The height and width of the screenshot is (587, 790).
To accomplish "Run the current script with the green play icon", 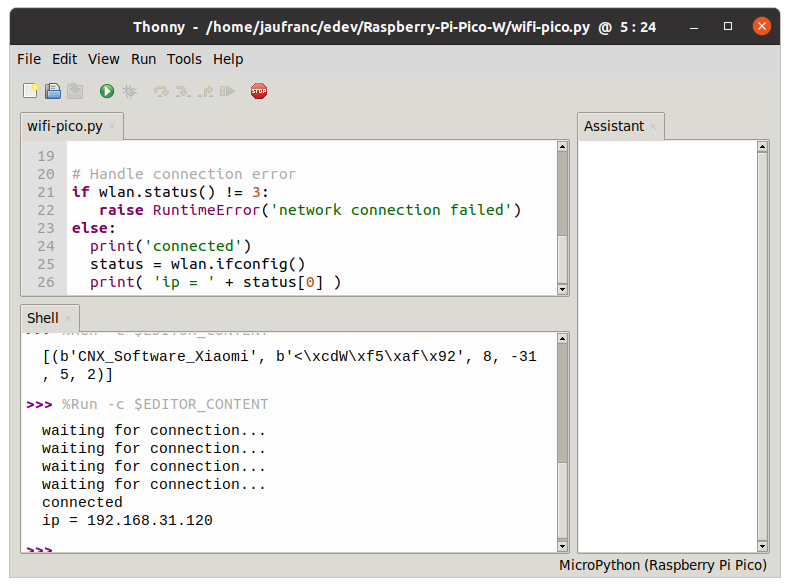I will point(107,91).
